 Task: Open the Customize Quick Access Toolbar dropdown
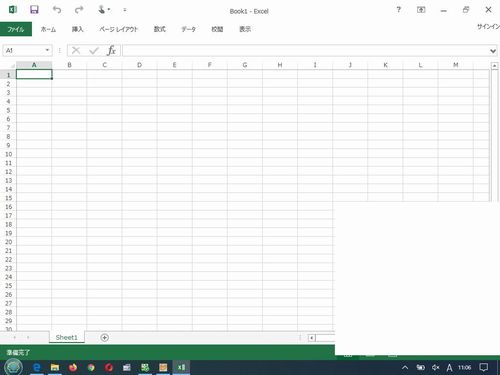point(125,10)
